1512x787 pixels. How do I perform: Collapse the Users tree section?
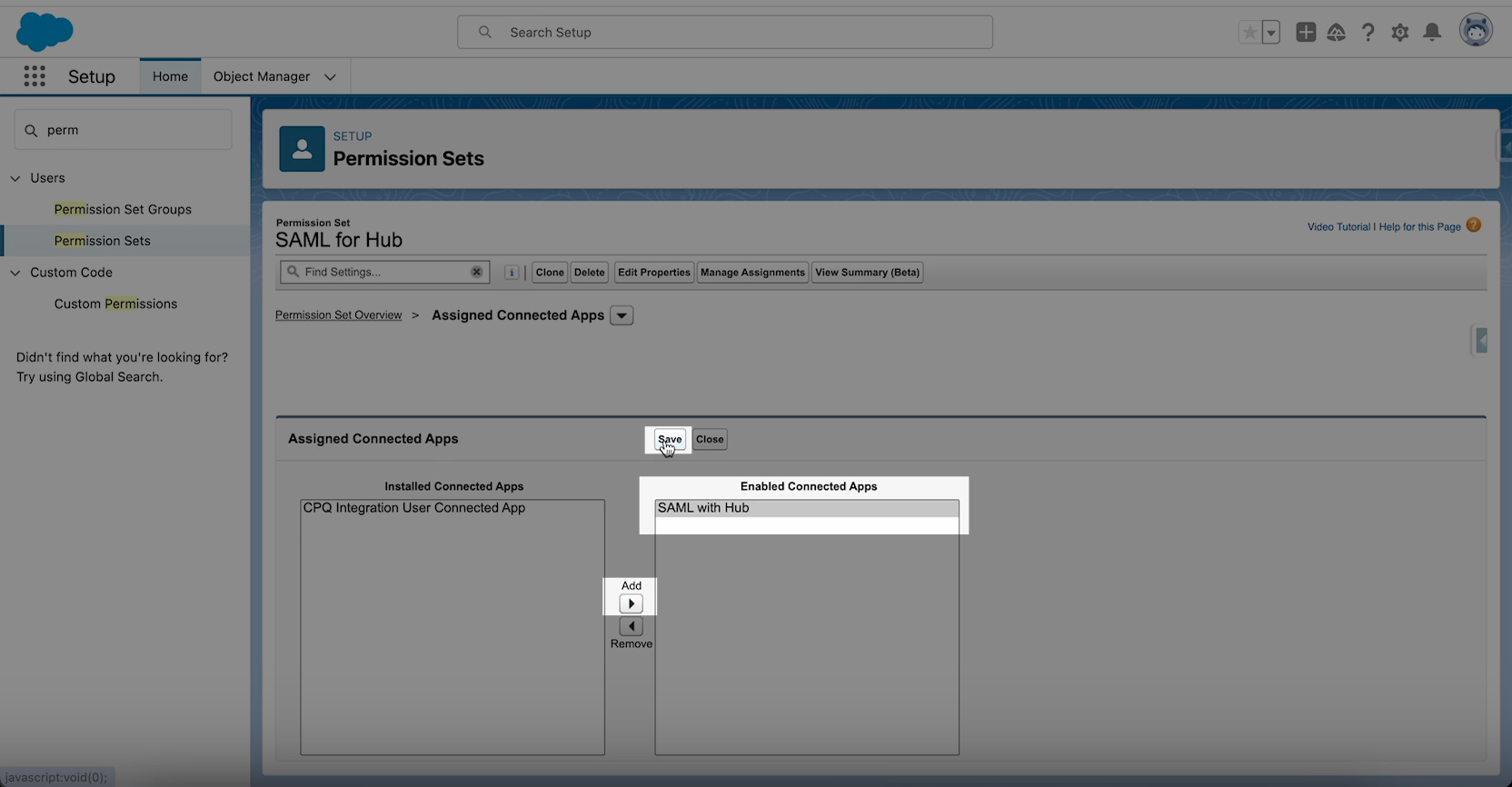[x=15, y=178]
